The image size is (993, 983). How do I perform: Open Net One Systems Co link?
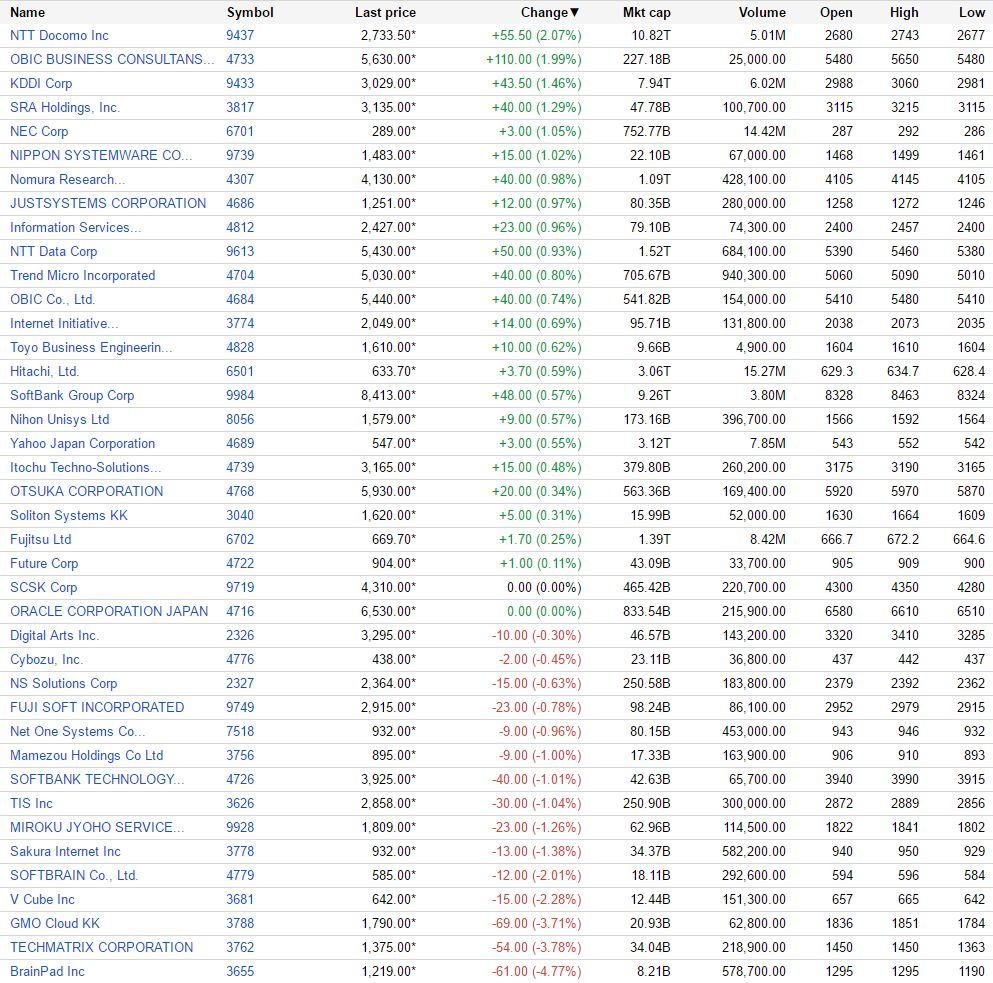(x=77, y=732)
